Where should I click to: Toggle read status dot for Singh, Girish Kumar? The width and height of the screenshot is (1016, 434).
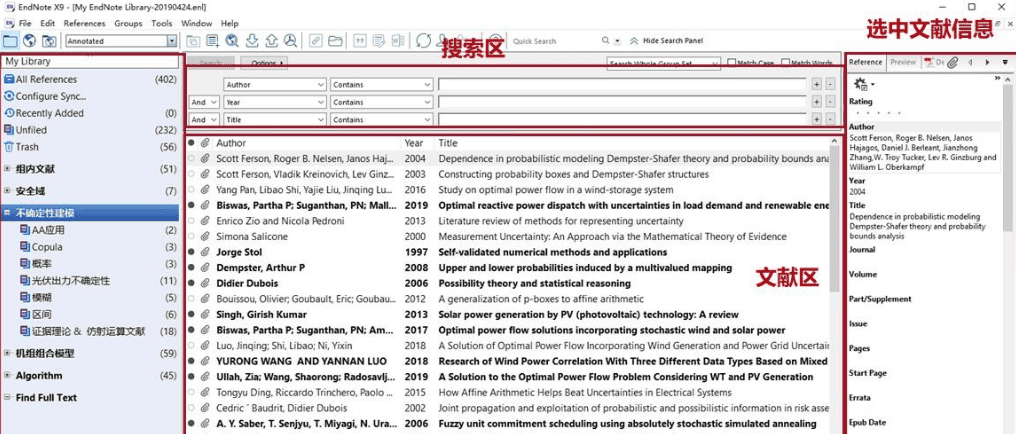pyautogui.click(x=191, y=314)
